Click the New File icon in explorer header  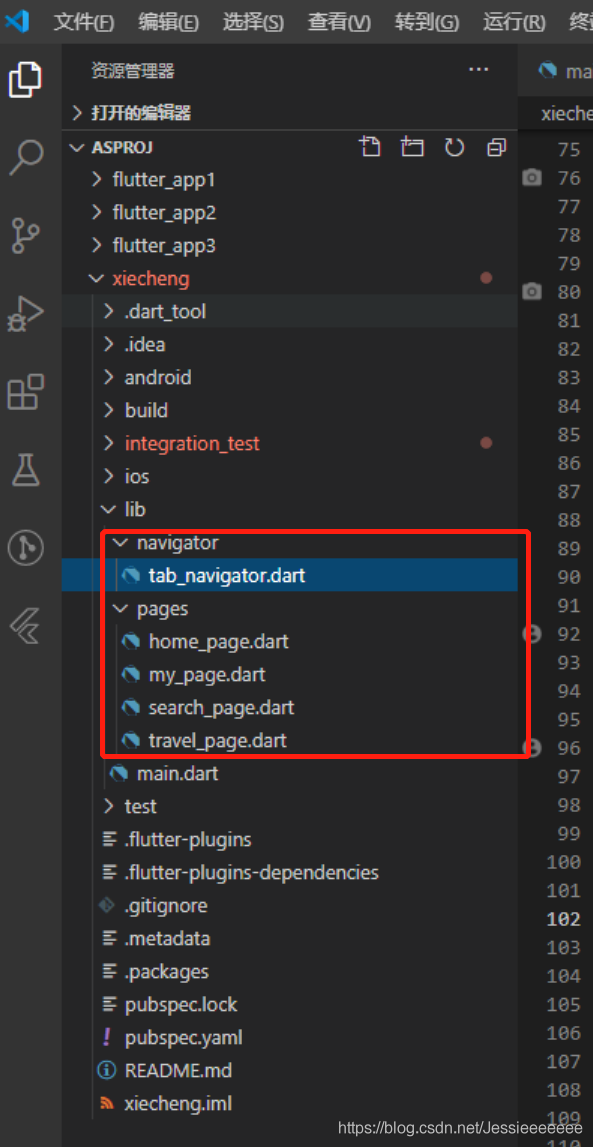click(x=370, y=147)
